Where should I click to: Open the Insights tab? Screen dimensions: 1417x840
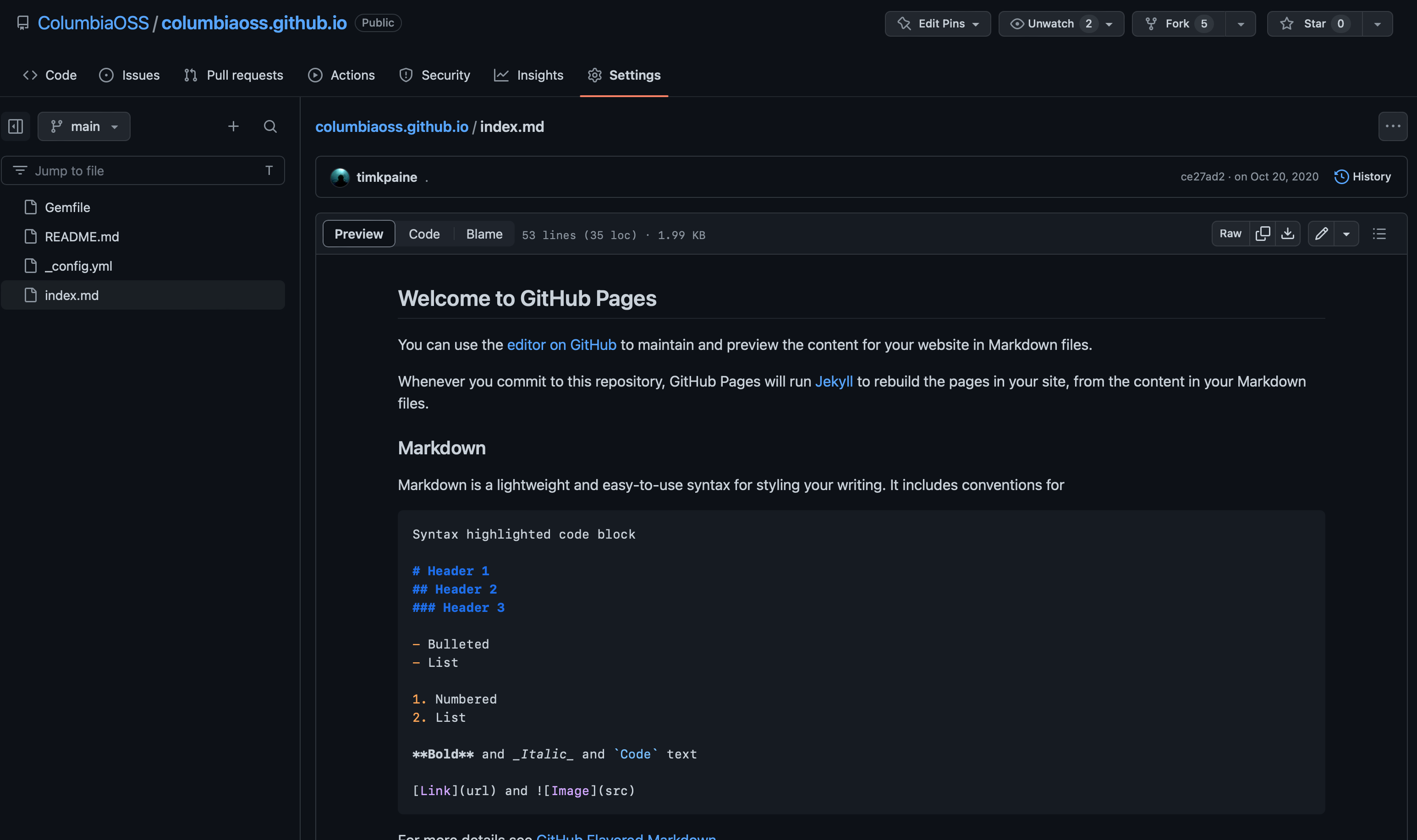528,75
